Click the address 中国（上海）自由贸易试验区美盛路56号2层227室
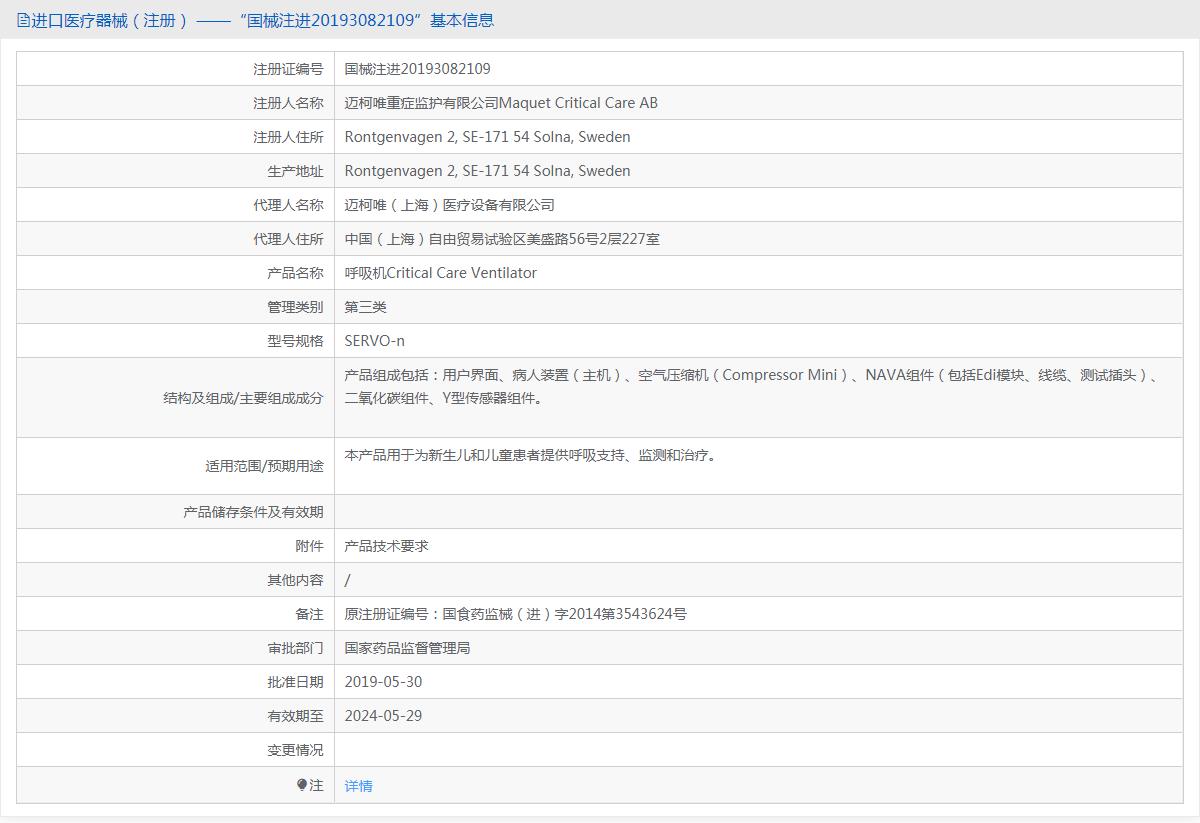1200x823 pixels. pos(502,239)
